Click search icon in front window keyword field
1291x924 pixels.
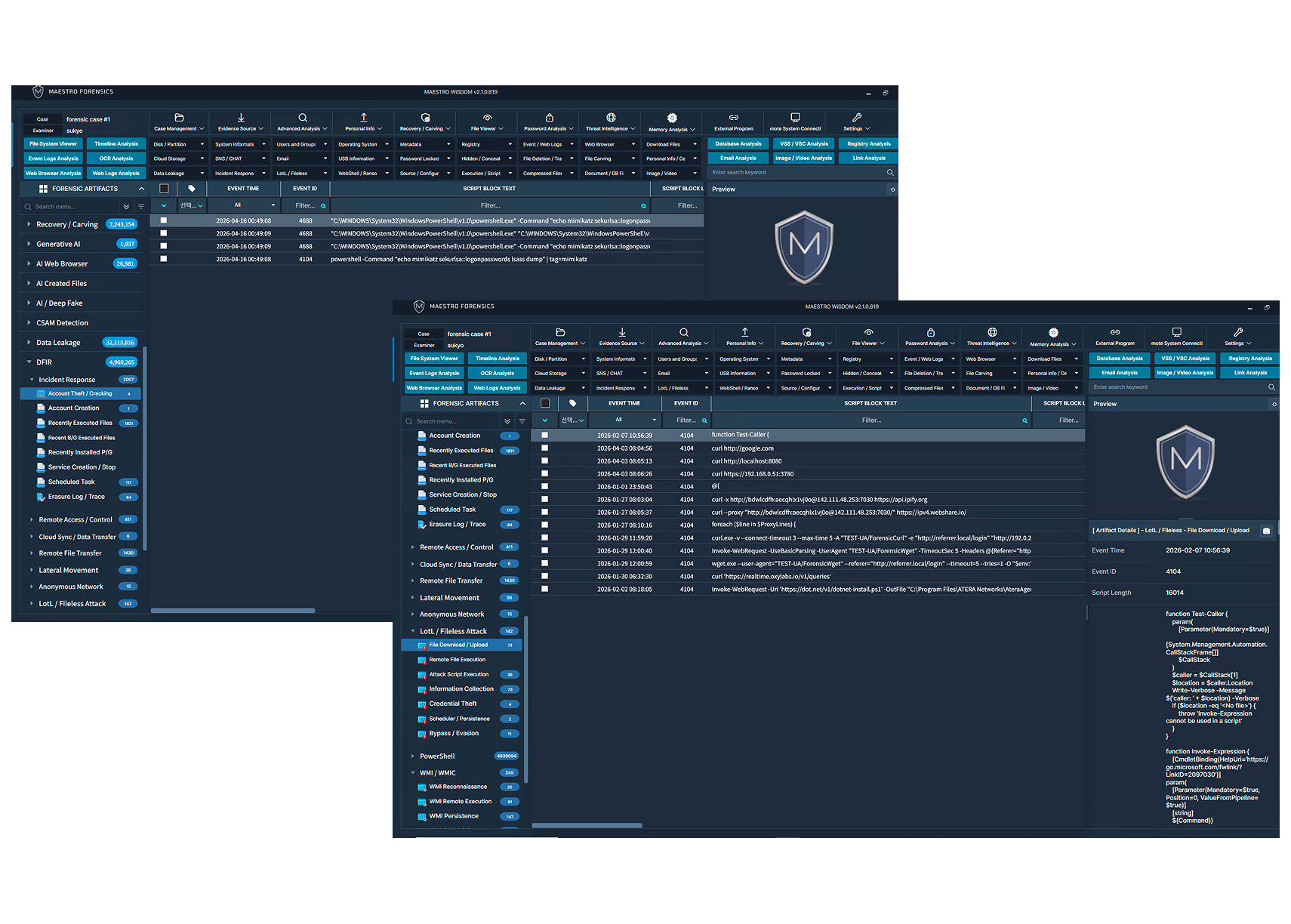coord(1271,387)
